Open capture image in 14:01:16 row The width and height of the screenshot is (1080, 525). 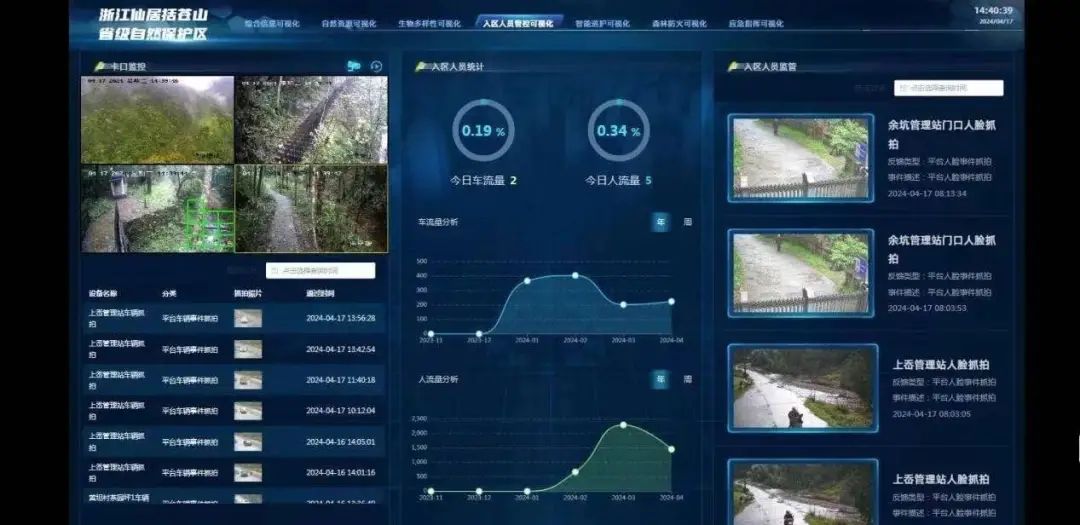point(248,473)
